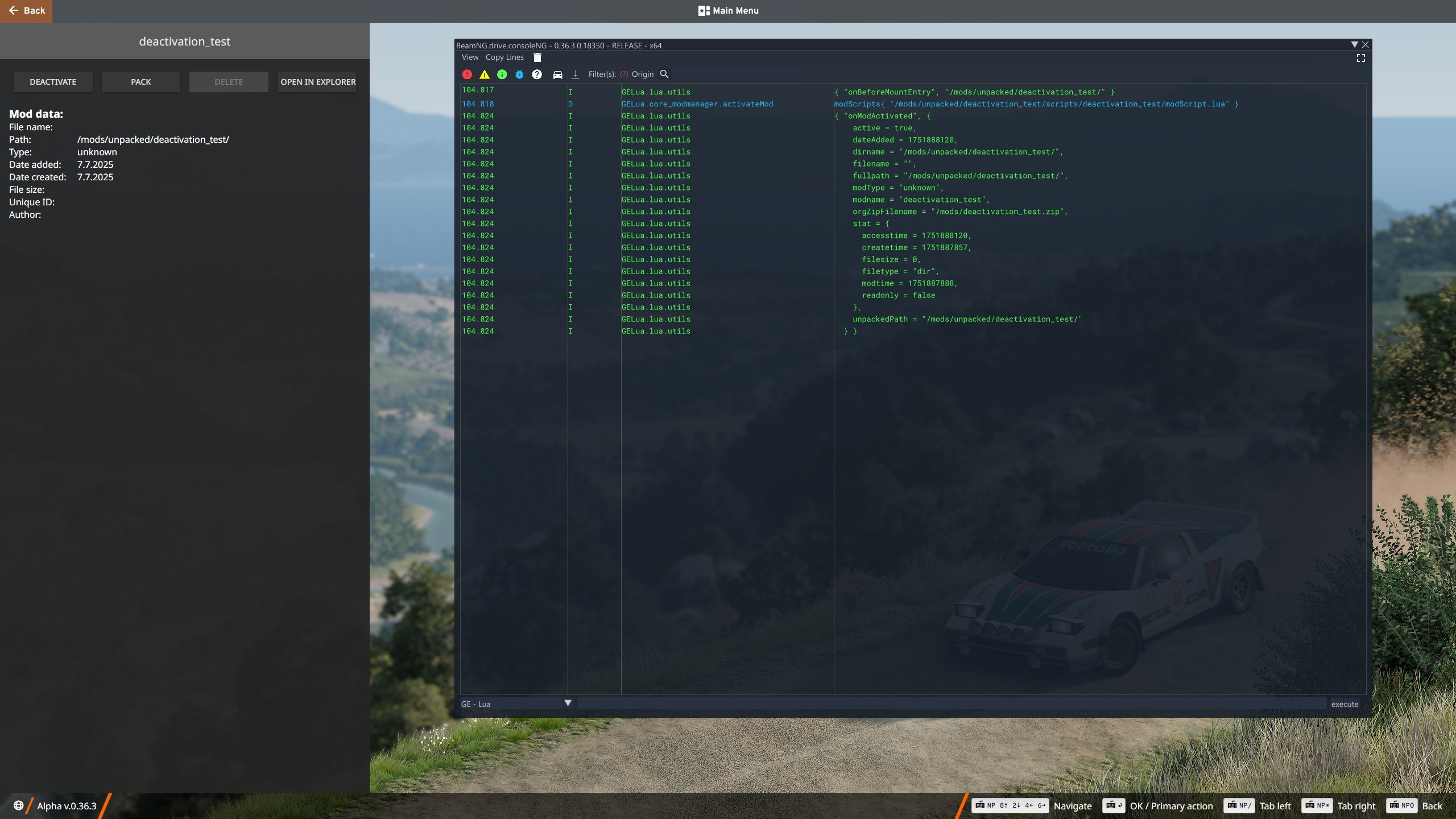Click the filter search magnifier icon
The height and width of the screenshot is (819, 1456).
[x=664, y=74]
